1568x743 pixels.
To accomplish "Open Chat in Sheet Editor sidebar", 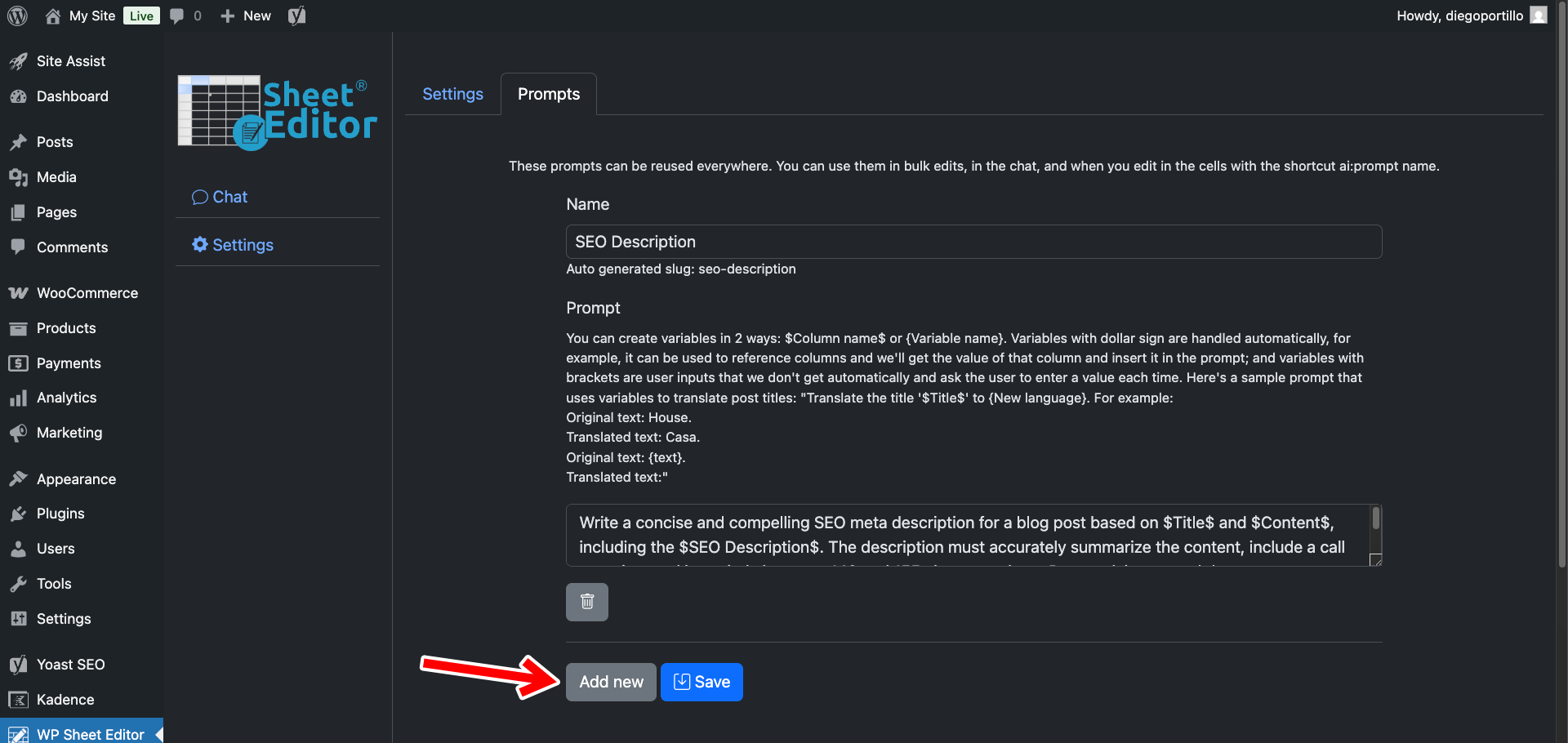I will [220, 197].
